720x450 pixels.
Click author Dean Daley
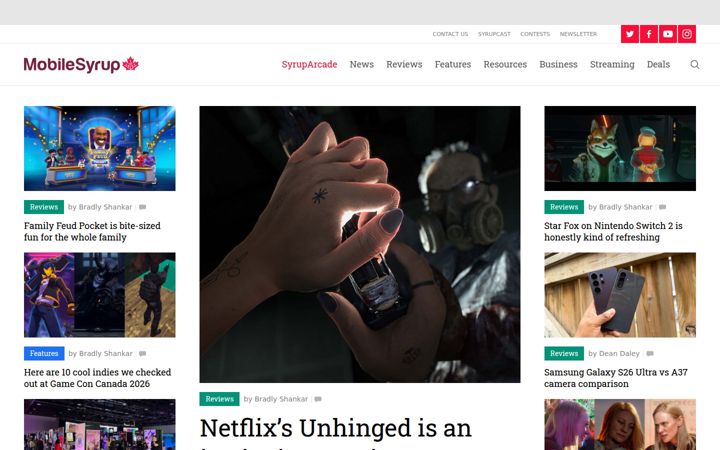coord(619,354)
